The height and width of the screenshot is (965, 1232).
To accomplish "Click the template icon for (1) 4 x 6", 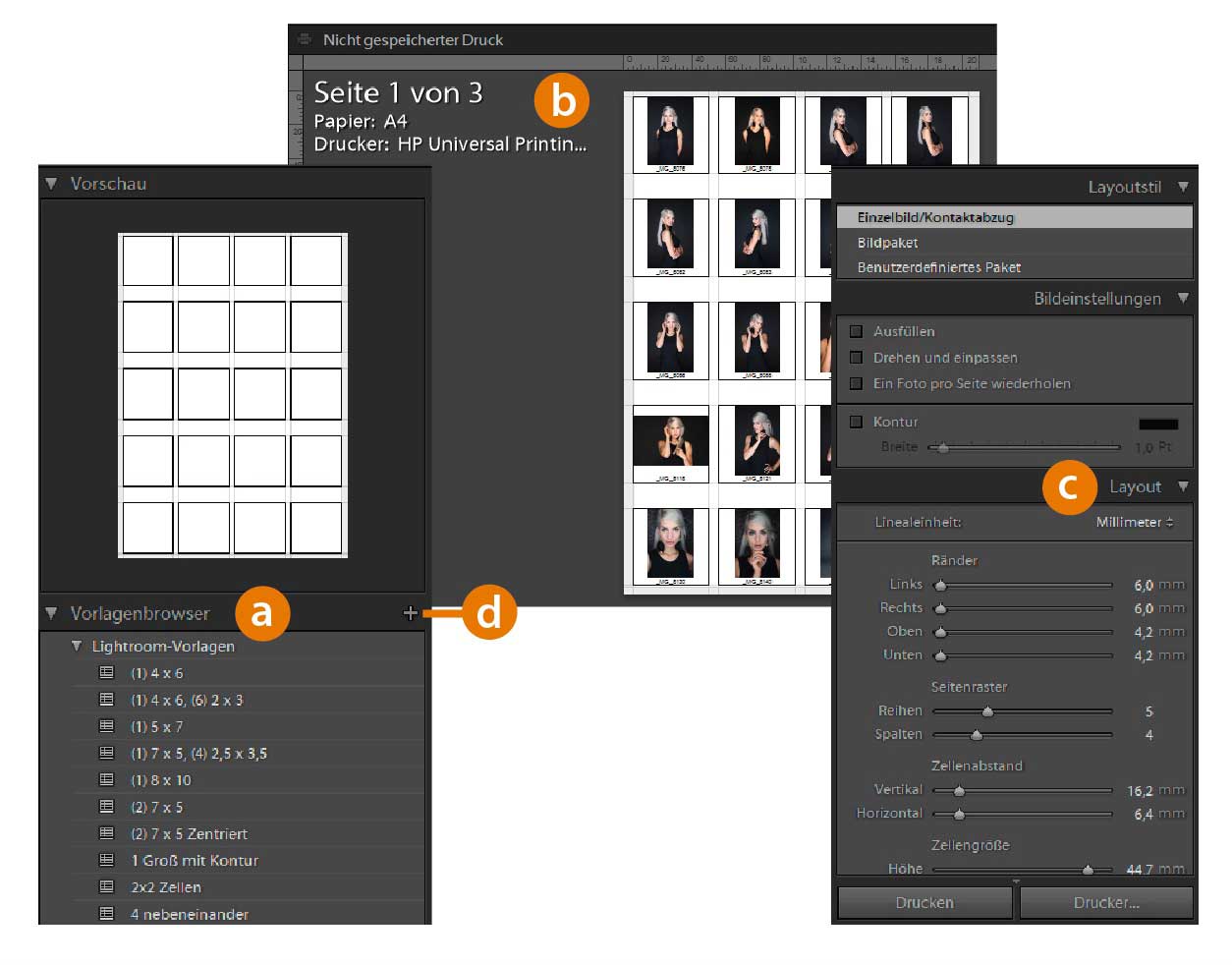I will (x=106, y=673).
